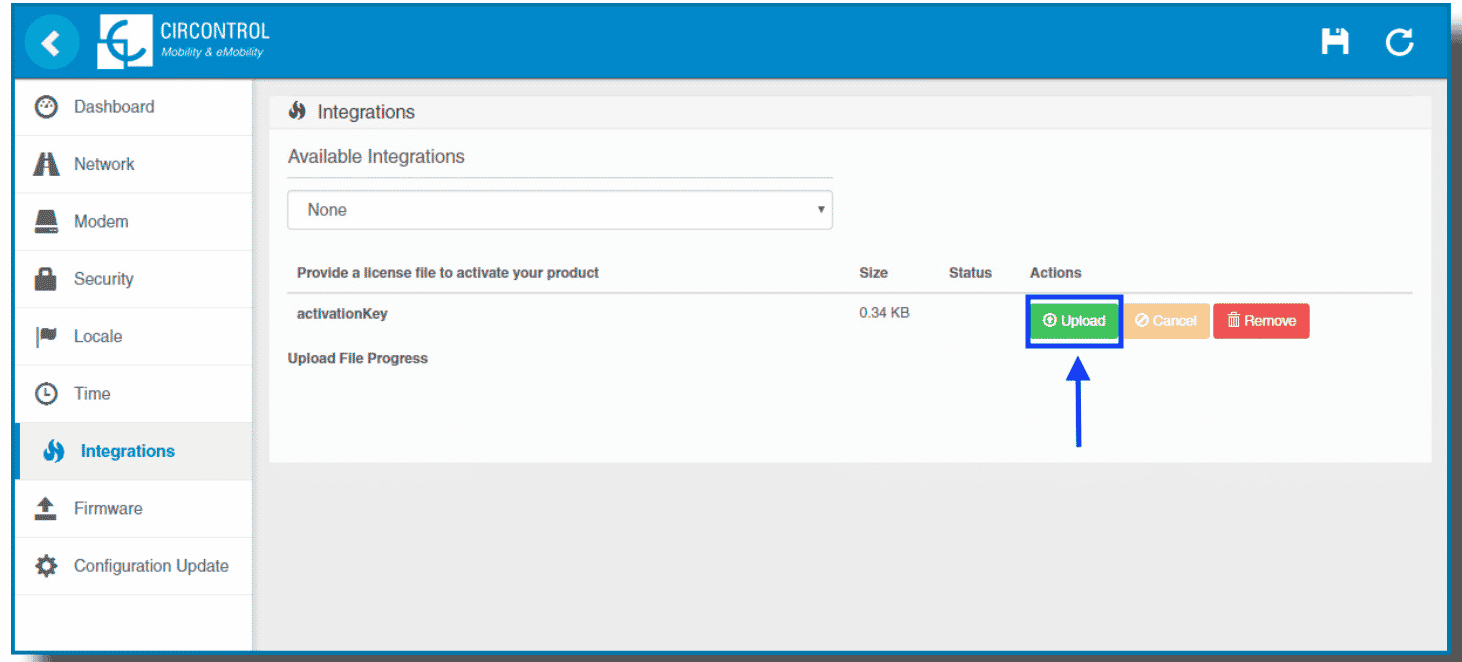This screenshot has width=1462, height=662.
Task: Click the refresh icon in the header
Action: (x=1399, y=42)
